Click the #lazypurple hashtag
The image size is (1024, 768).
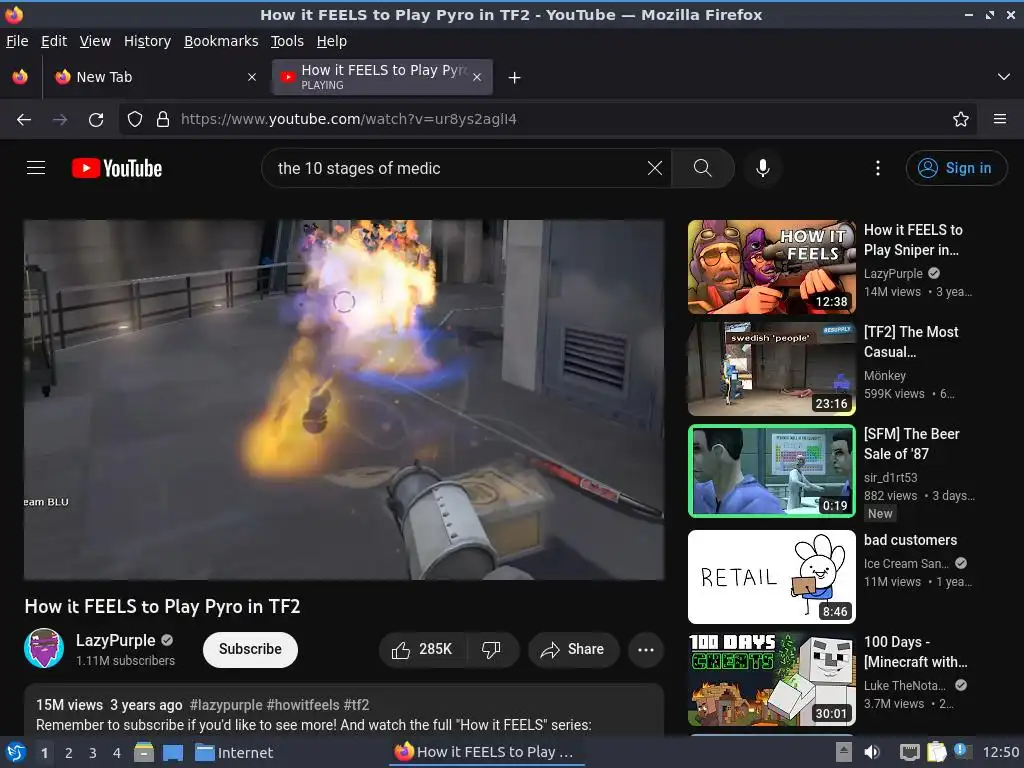(226, 705)
